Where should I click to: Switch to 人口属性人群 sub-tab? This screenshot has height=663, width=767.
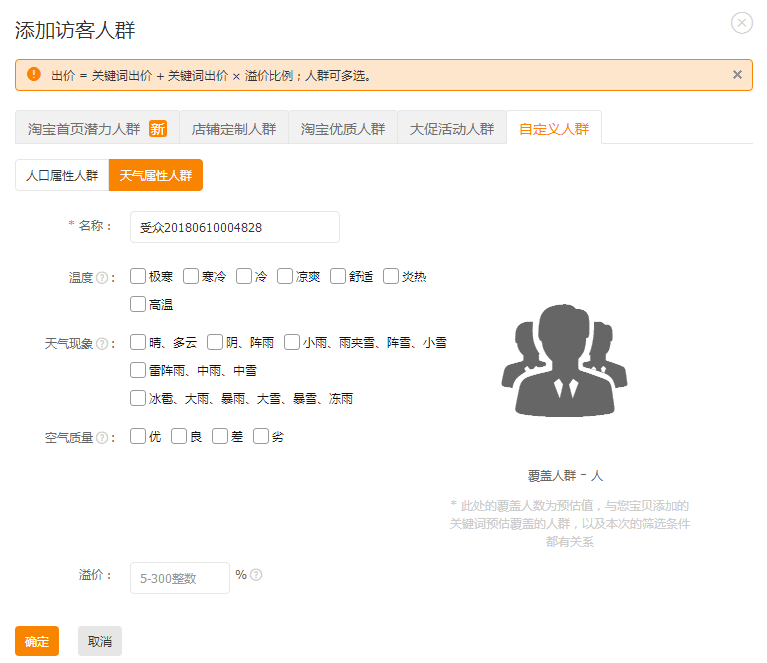(x=62, y=175)
